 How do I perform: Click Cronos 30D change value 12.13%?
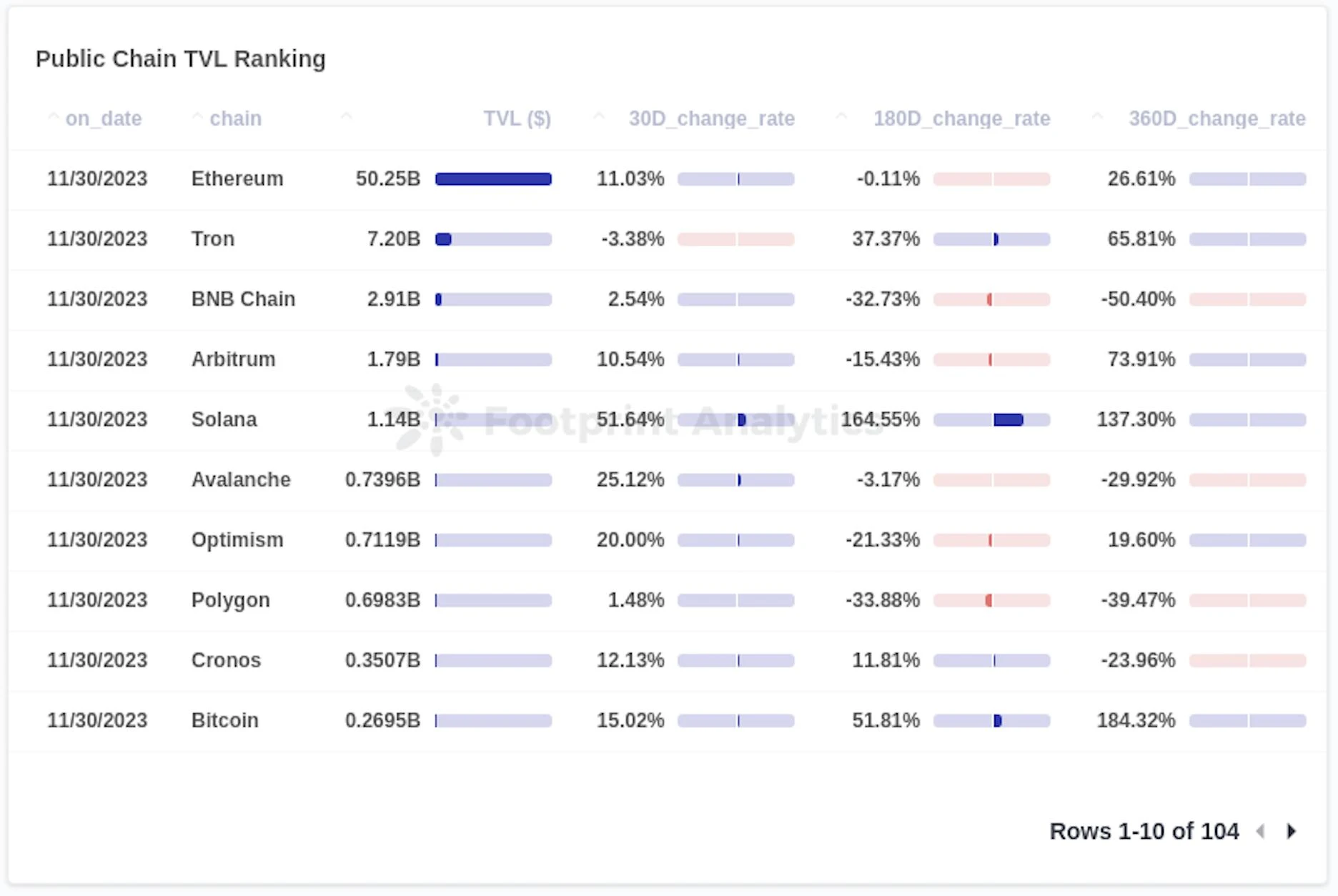[630, 660]
